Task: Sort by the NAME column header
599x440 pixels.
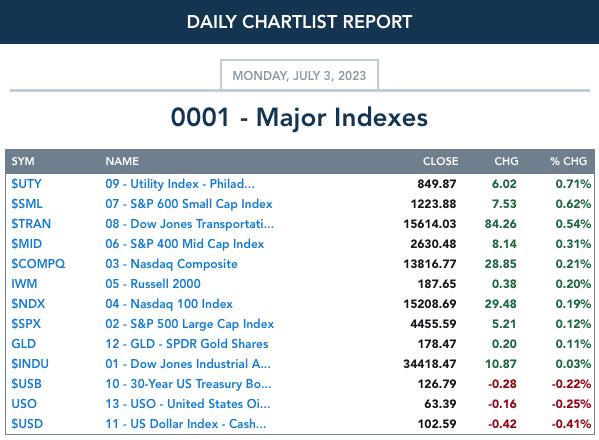Action: click(122, 161)
